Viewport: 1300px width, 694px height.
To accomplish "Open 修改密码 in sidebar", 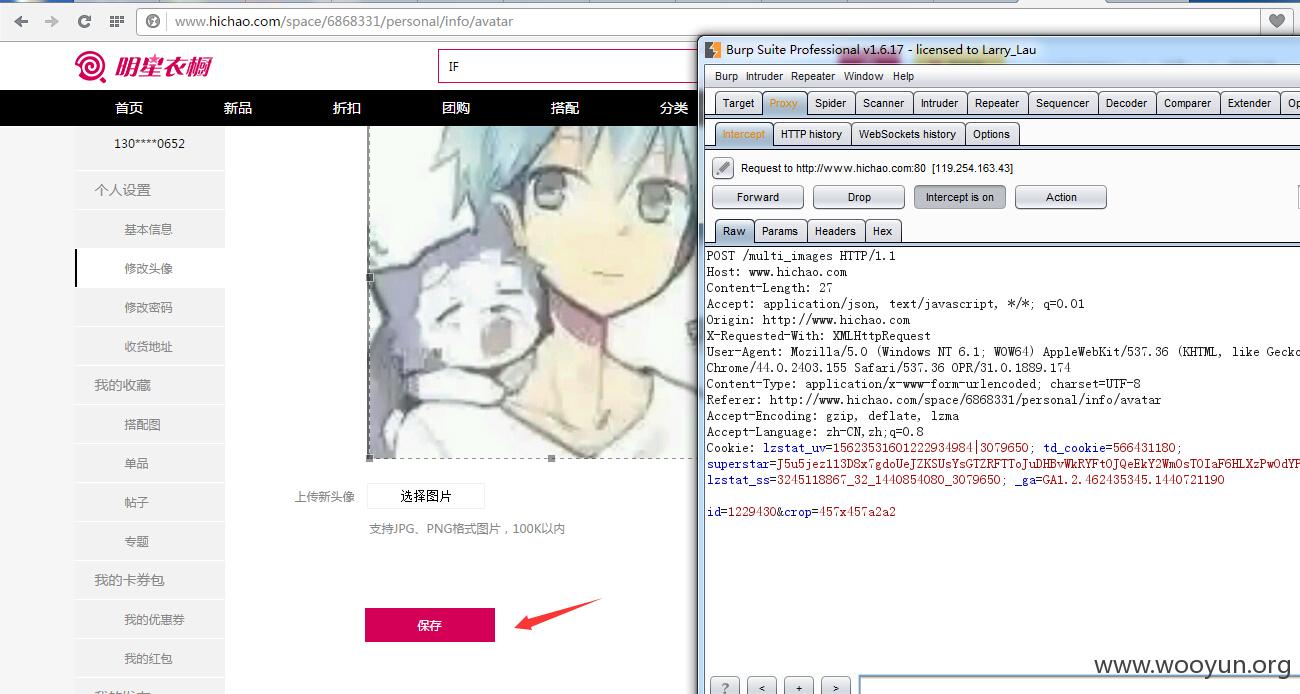I will pos(149,307).
